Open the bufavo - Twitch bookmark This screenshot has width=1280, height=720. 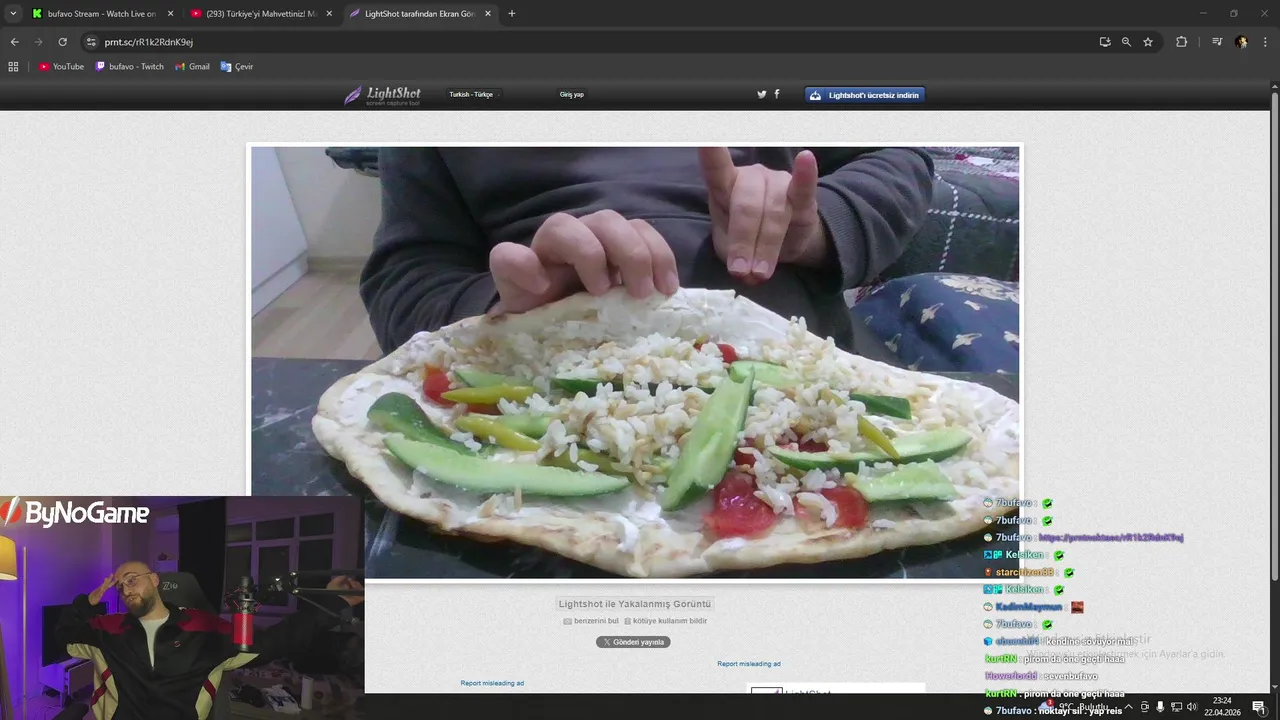click(x=130, y=67)
